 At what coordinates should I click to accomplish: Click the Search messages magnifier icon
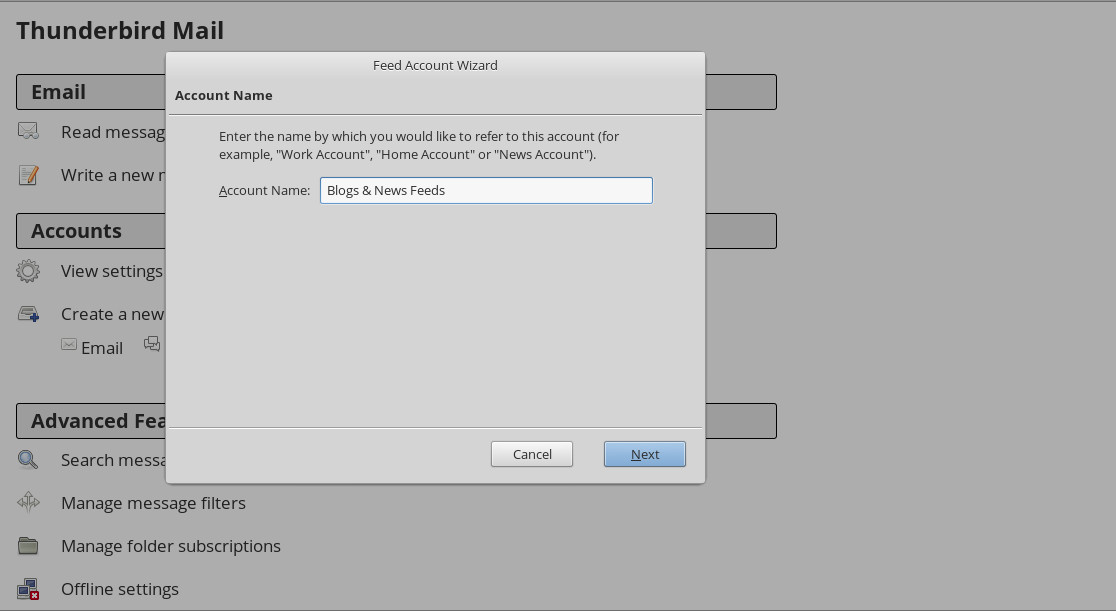(28, 460)
